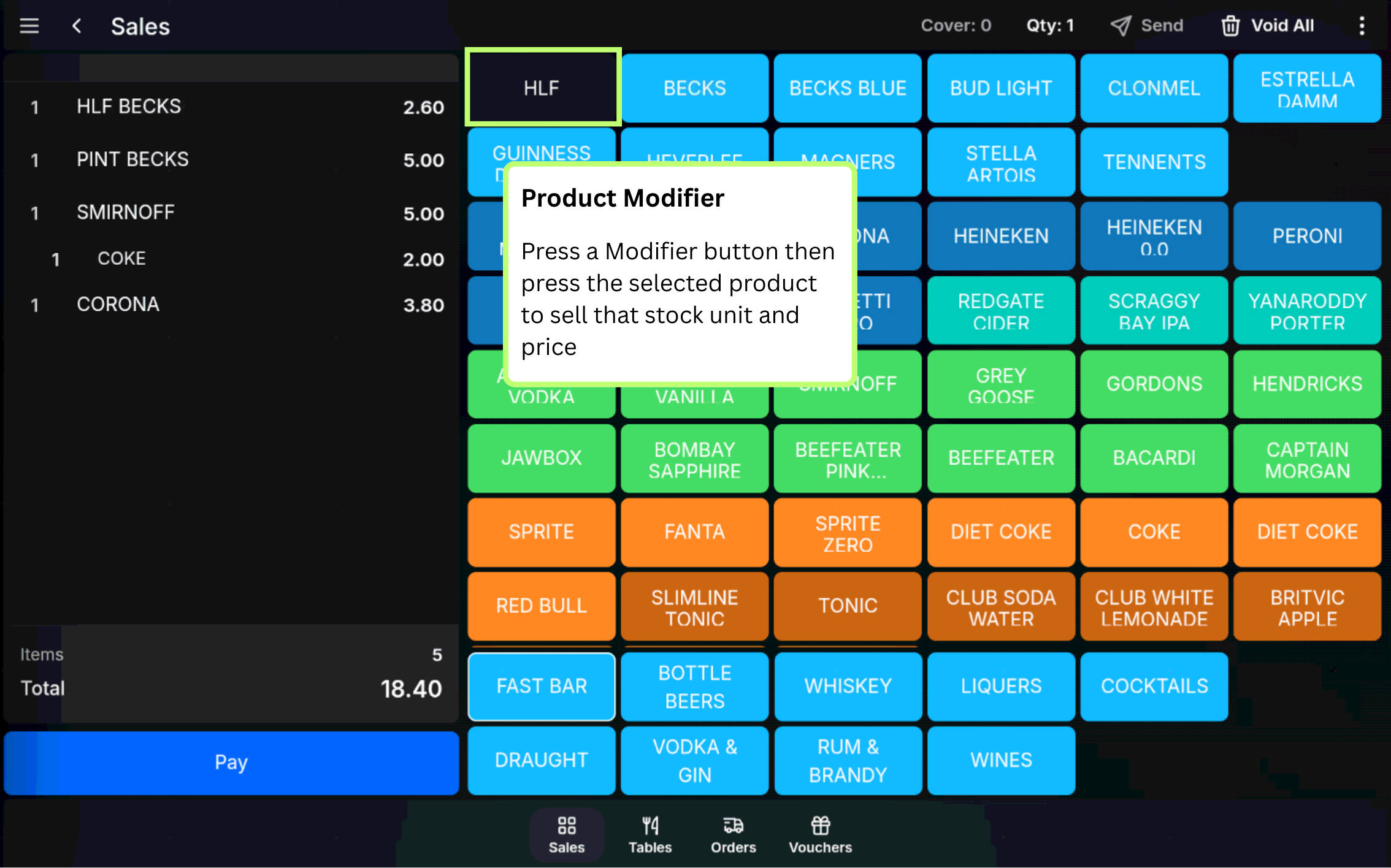Image resolution: width=1391 pixels, height=868 pixels.
Task: Click the Qty: 1 indicator
Action: pyautogui.click(x=1050, y=26)
